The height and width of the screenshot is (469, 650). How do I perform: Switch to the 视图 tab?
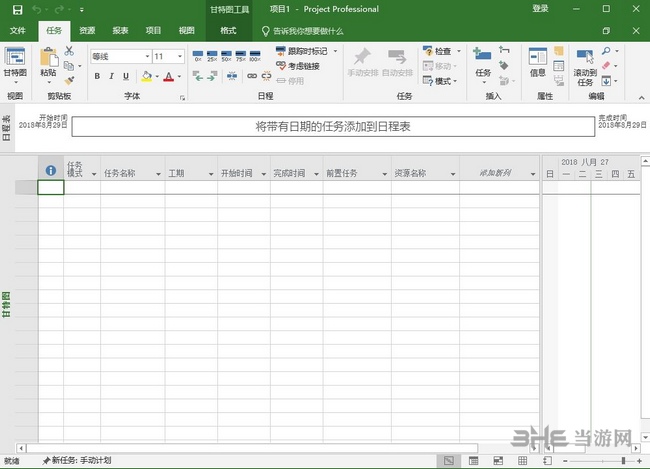coord(186,30)
